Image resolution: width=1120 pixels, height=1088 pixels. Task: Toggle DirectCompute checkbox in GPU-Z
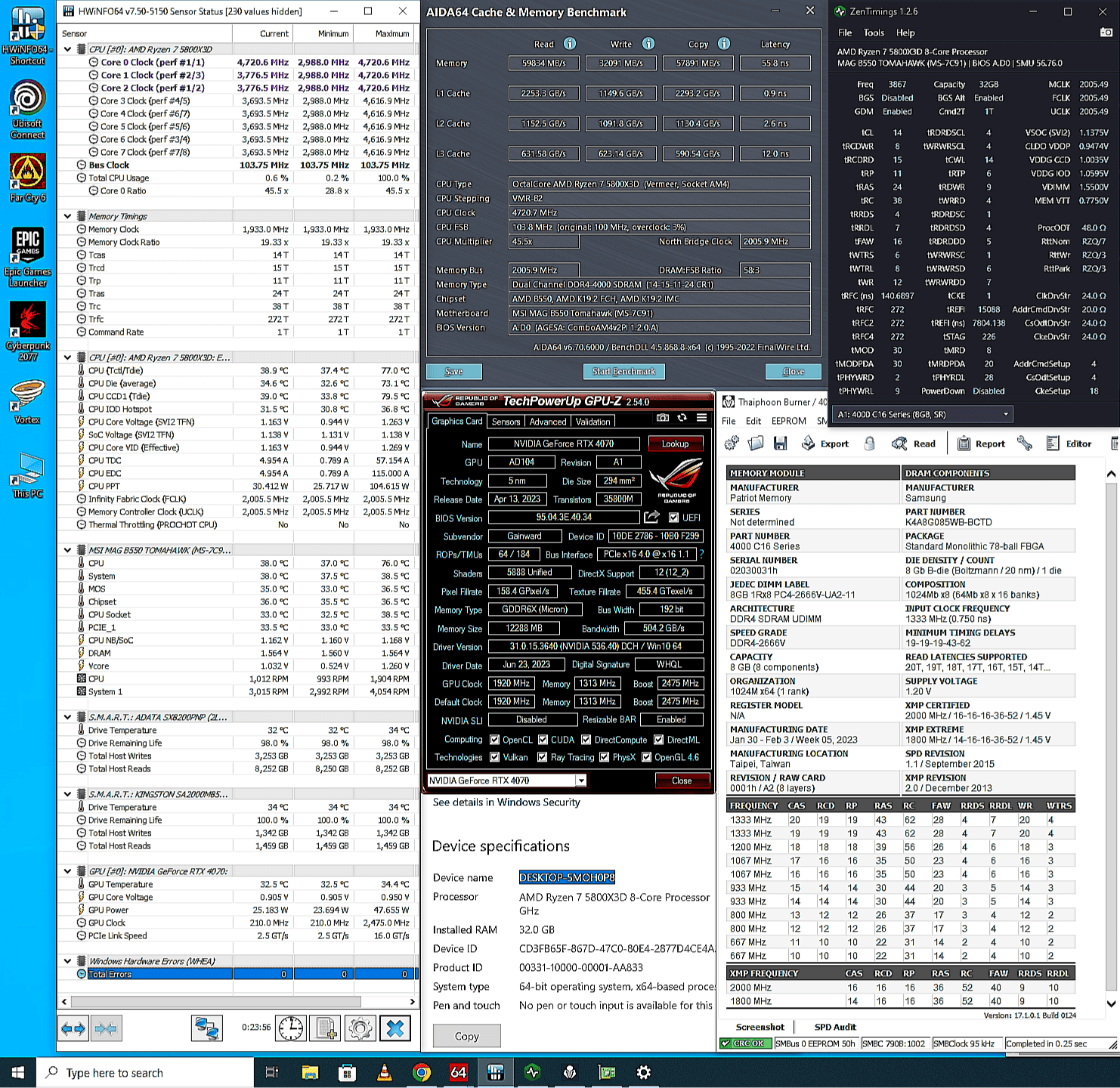click(586, 740)
